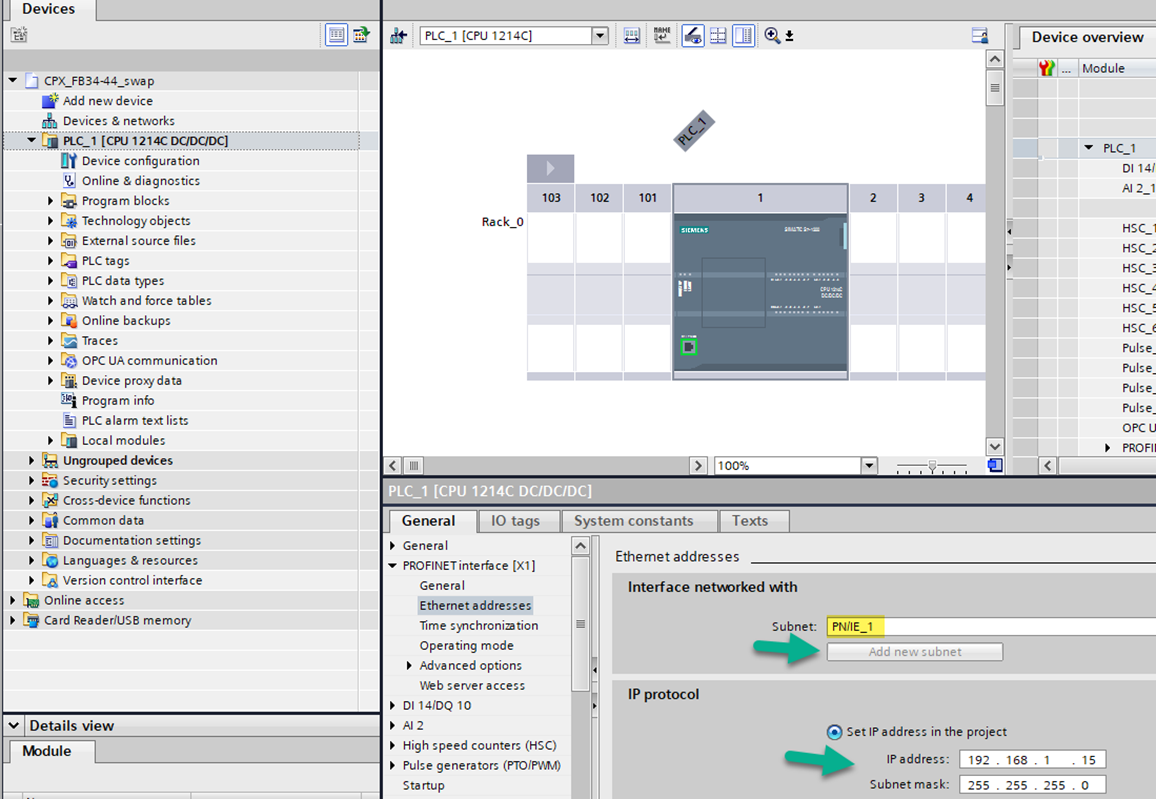The image size is (1156, 799).
Task: Expand Advanced options in properties tree
Action: (409, 666)
